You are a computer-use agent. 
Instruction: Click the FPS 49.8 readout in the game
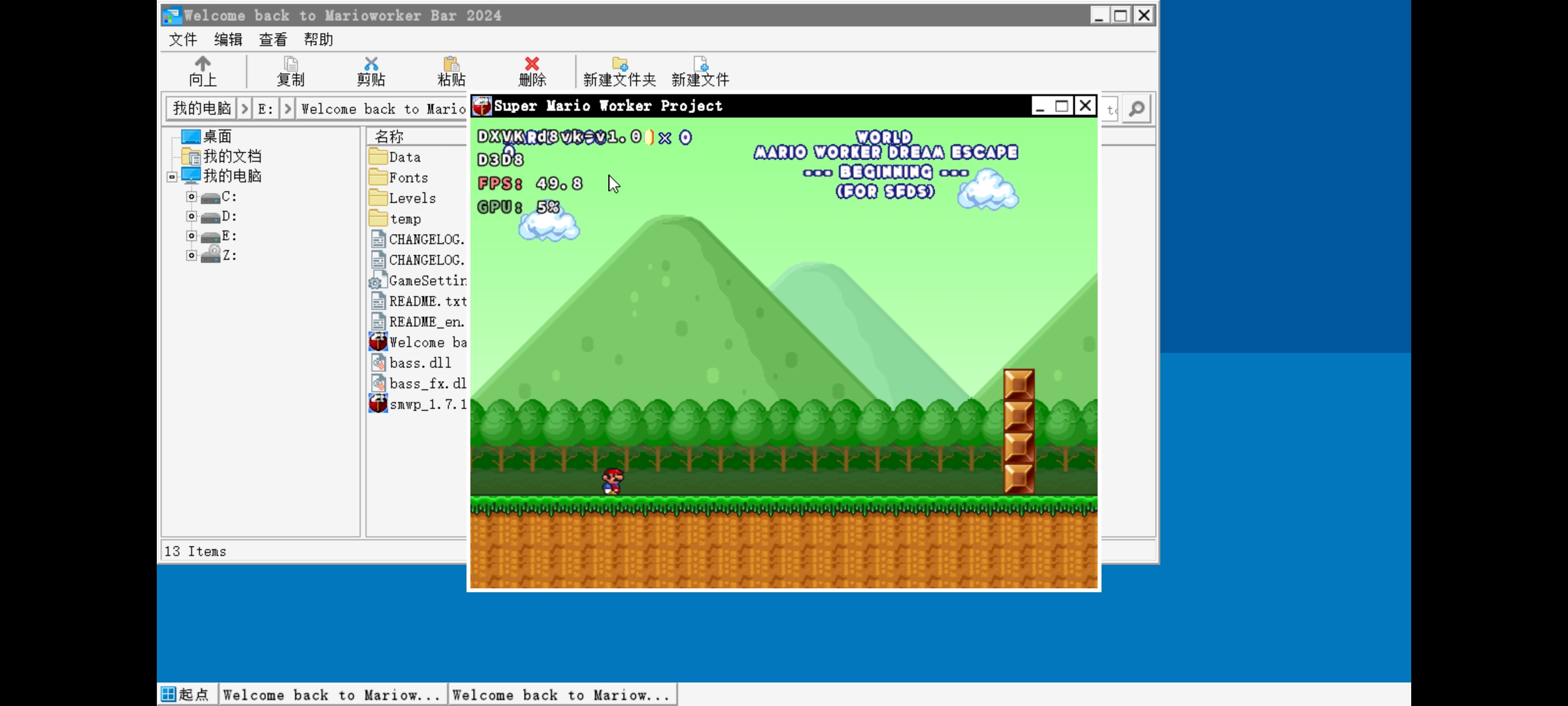pyautogui.click(x=531, y=184)
